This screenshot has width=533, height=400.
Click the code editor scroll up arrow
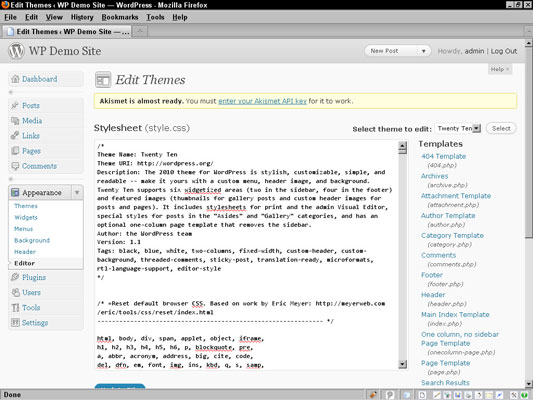coord(402,146)
